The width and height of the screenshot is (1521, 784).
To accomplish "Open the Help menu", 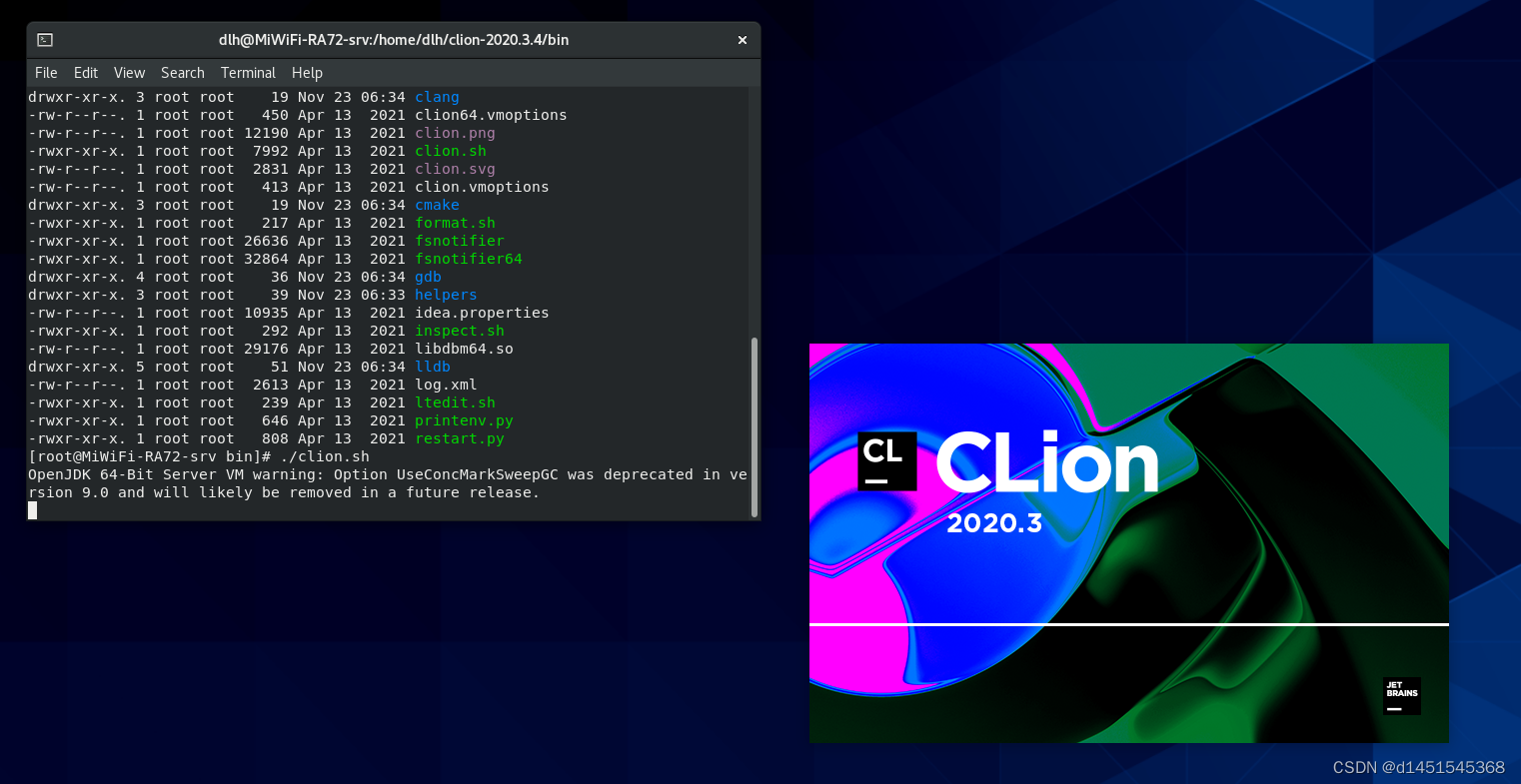I will click(x=307, y=72).
